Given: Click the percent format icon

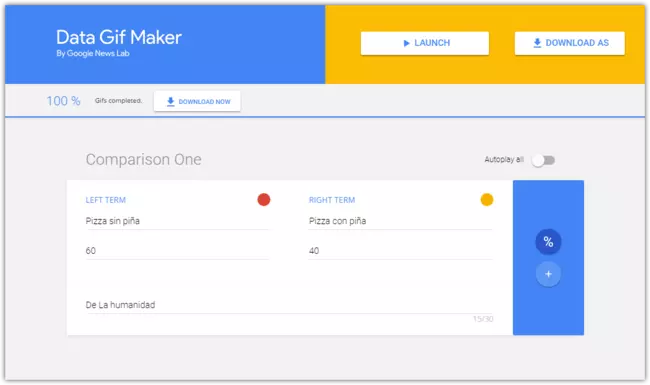Looking at the screenshot, I should pyautogui.click(x=548, y=242).
